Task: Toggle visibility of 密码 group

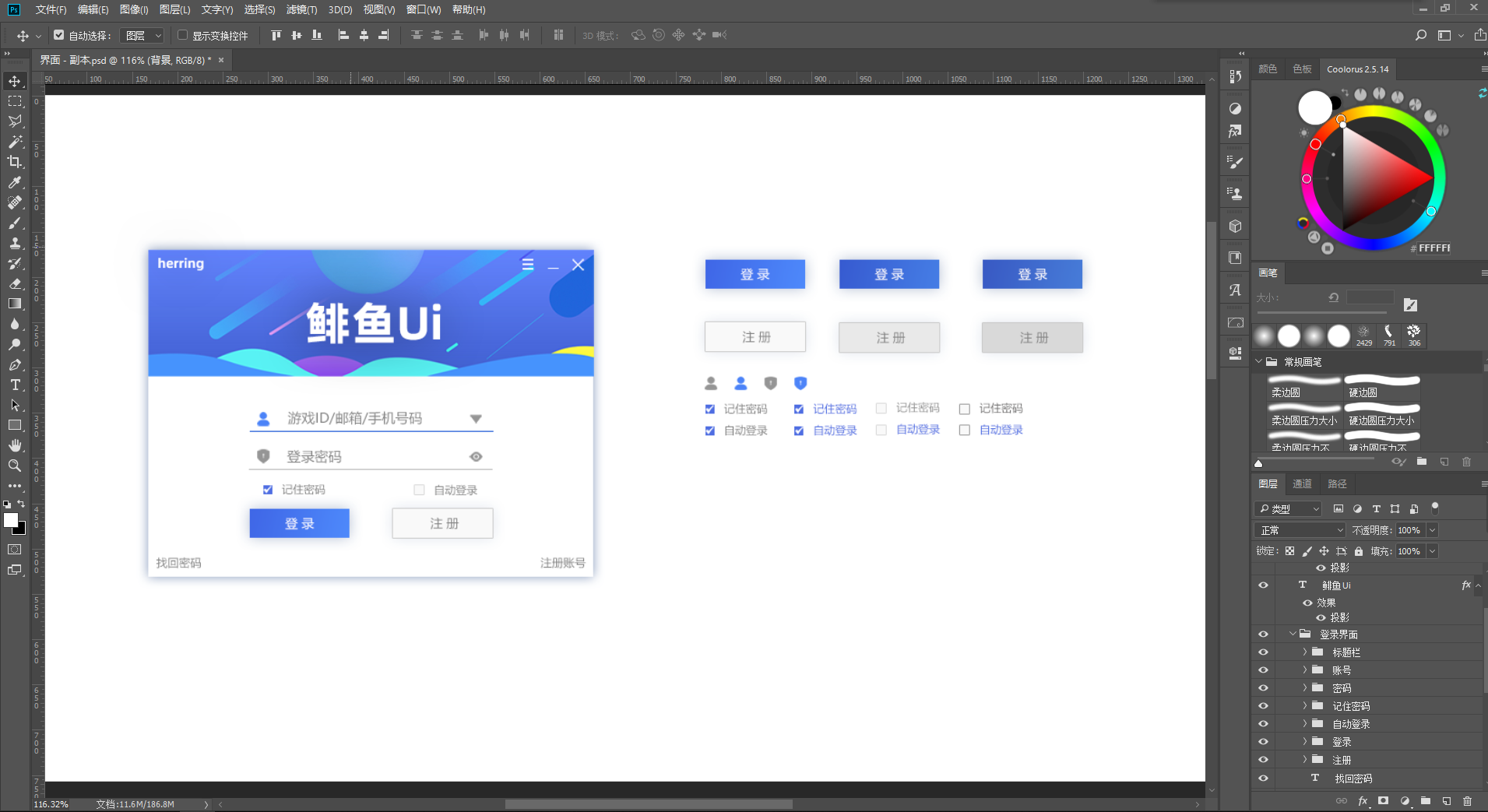Action: pos(1263,688)
